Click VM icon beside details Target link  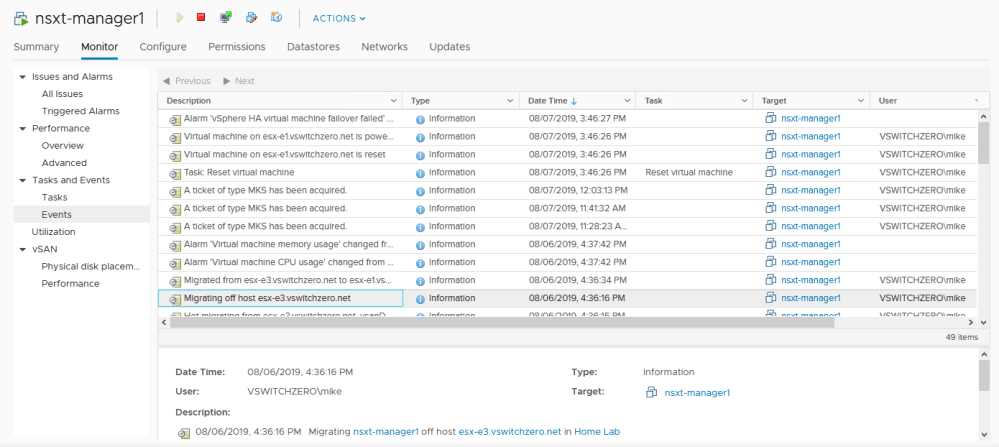click(651, 393)
